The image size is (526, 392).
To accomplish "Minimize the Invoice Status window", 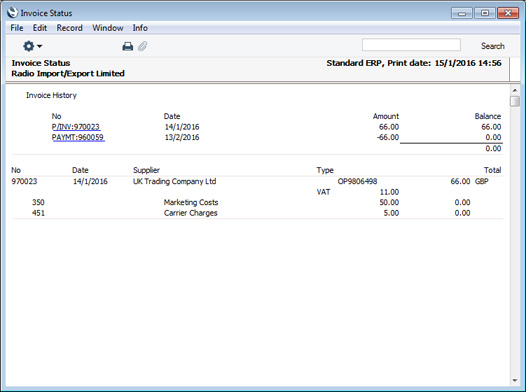I will tap(462, 13).
